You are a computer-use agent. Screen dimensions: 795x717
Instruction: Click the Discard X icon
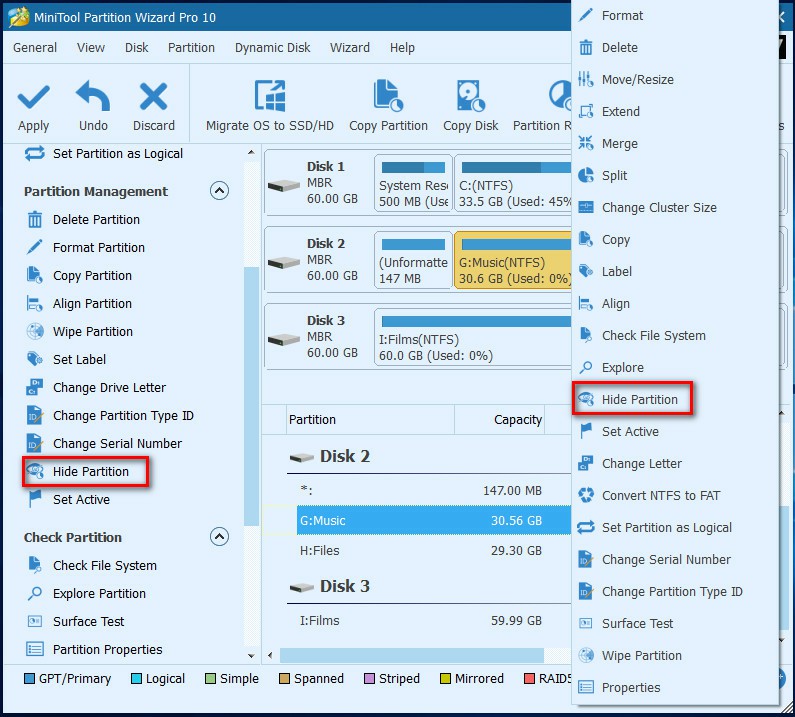click(x=153, y=98)
